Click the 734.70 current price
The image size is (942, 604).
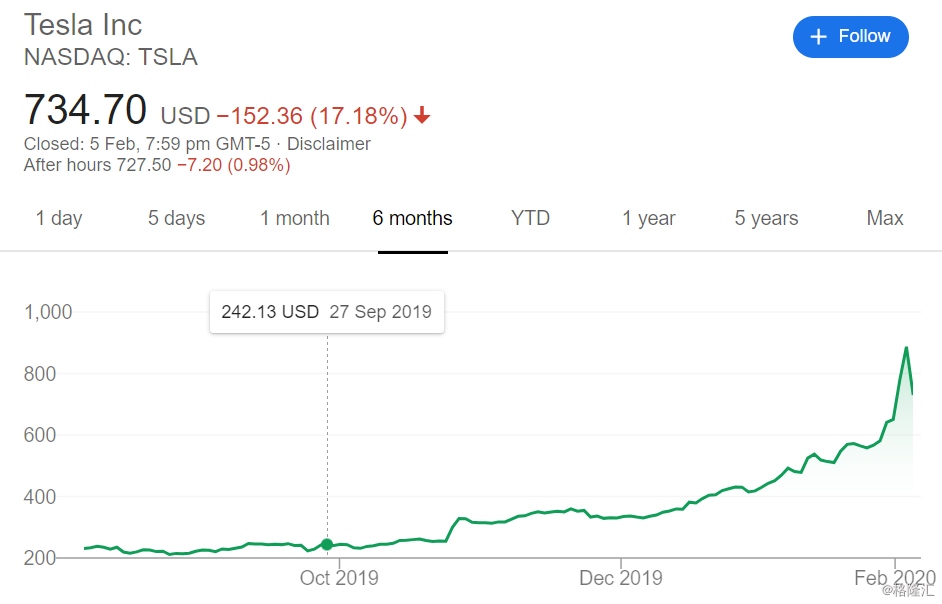pos(85,110)
